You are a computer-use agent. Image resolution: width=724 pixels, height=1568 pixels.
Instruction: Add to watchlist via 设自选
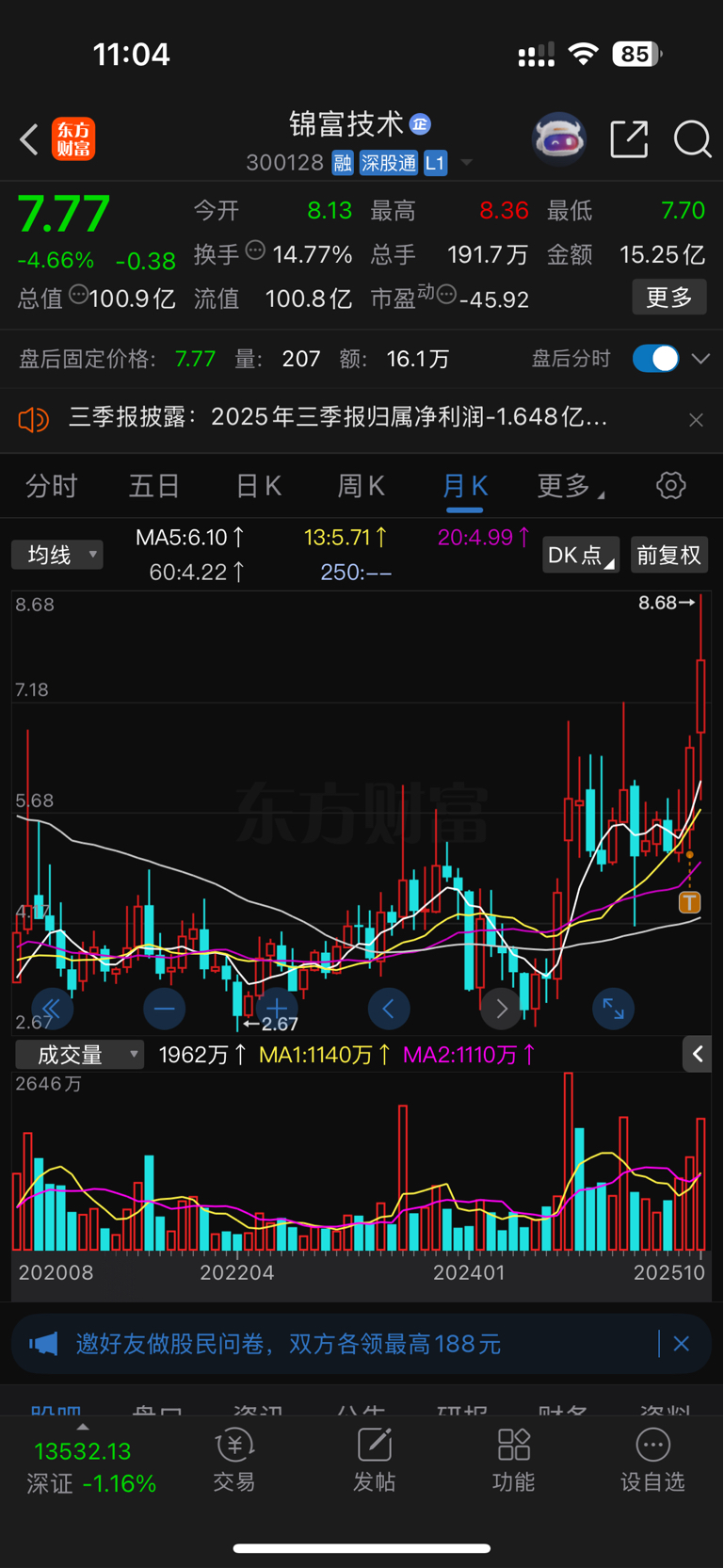point(652,1460)
